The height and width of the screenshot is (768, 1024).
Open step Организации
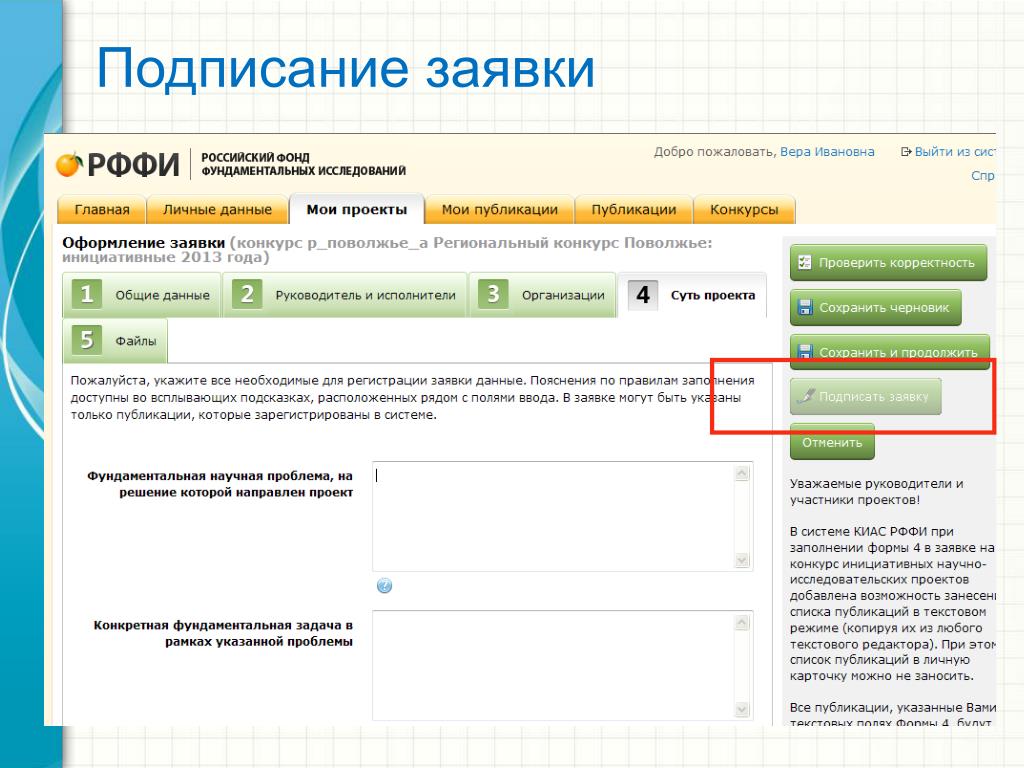(543, 295)
